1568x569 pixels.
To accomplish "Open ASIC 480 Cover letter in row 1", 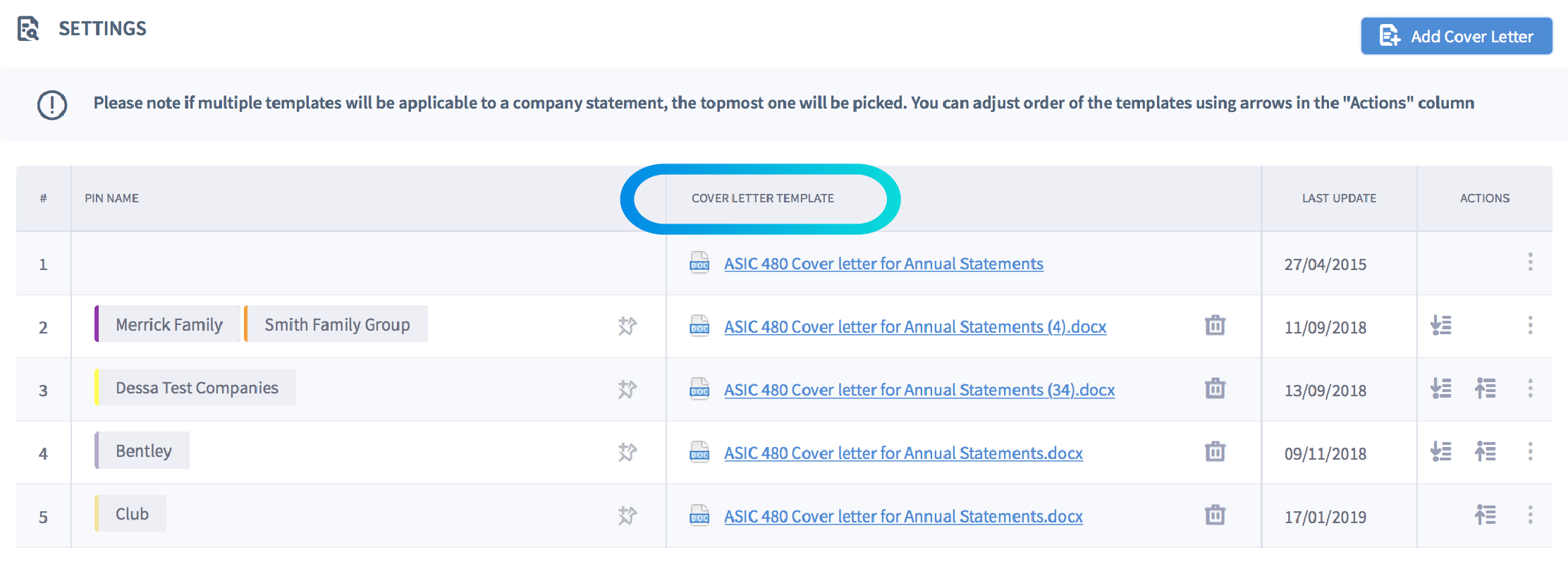I will point(883,264).
